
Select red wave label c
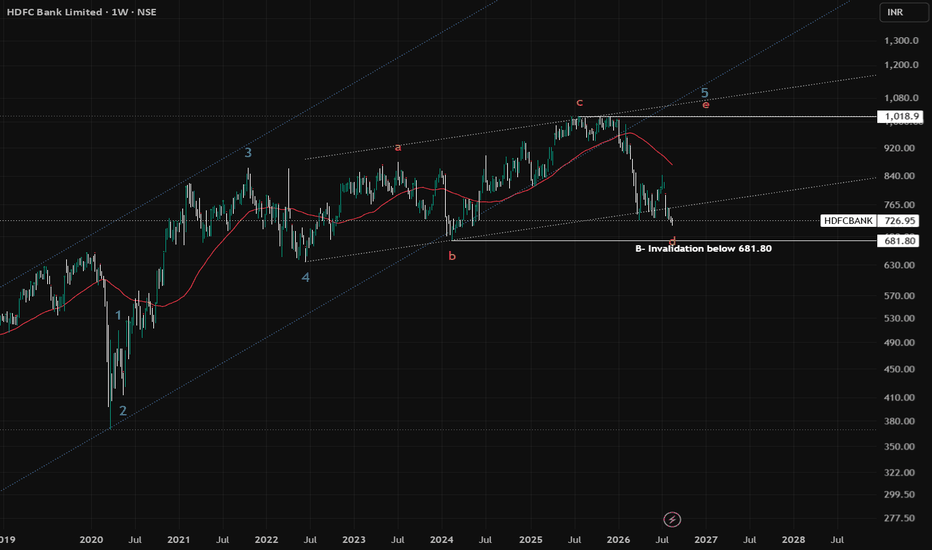580,102
